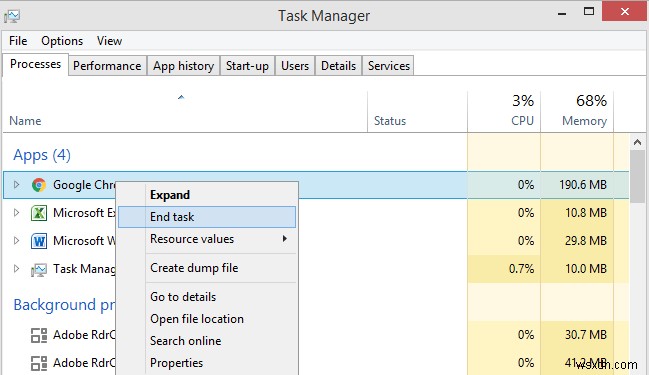Click Word memory value 29.8 MB

586,240
